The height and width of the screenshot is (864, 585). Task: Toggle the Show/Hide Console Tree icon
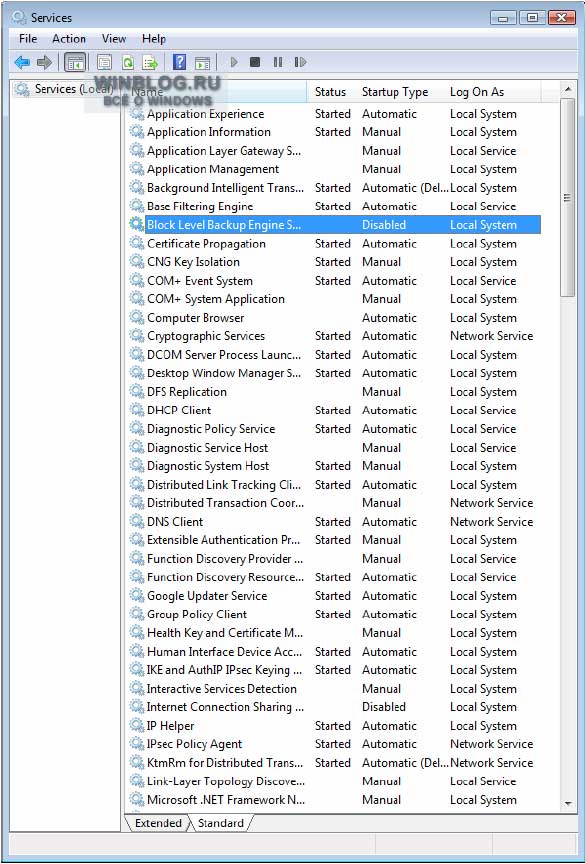(75, 62)
